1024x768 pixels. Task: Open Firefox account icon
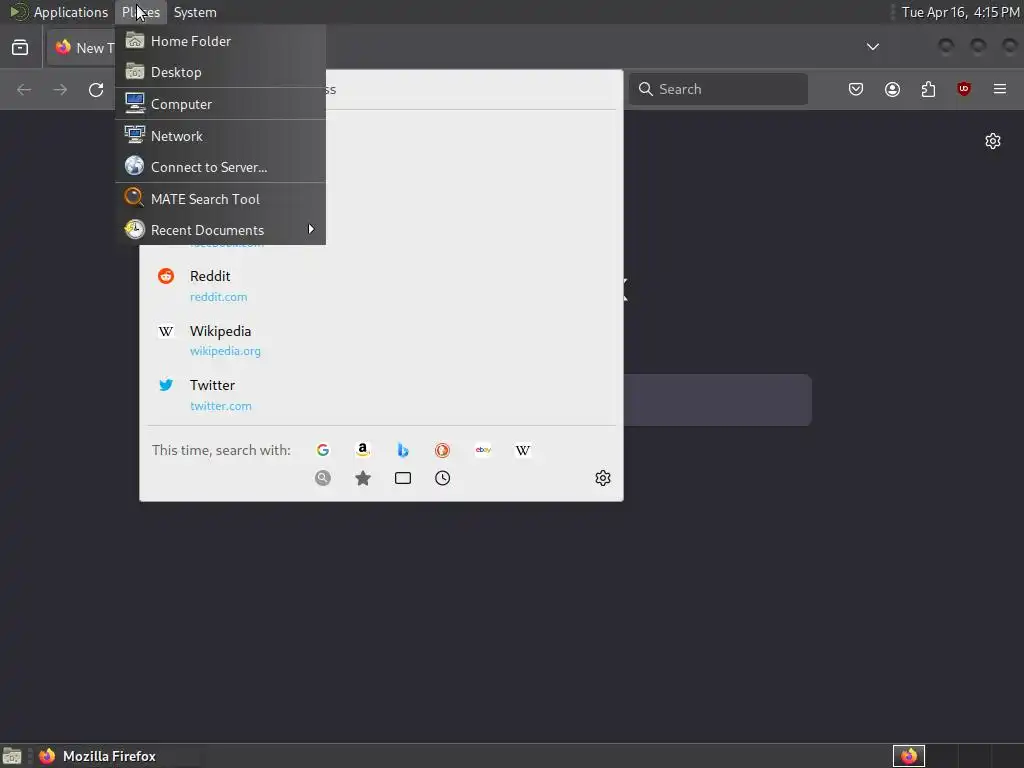pos(892,89)
